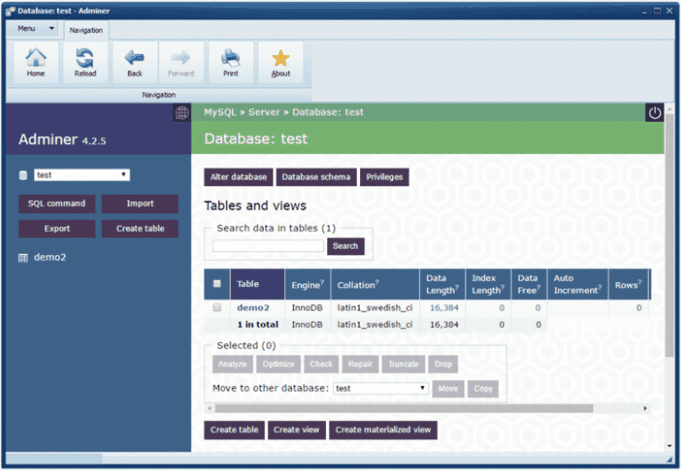The image size is (681, 470).
Task: Click the MySQL breadcrumb link
Action: click(220, 112)
